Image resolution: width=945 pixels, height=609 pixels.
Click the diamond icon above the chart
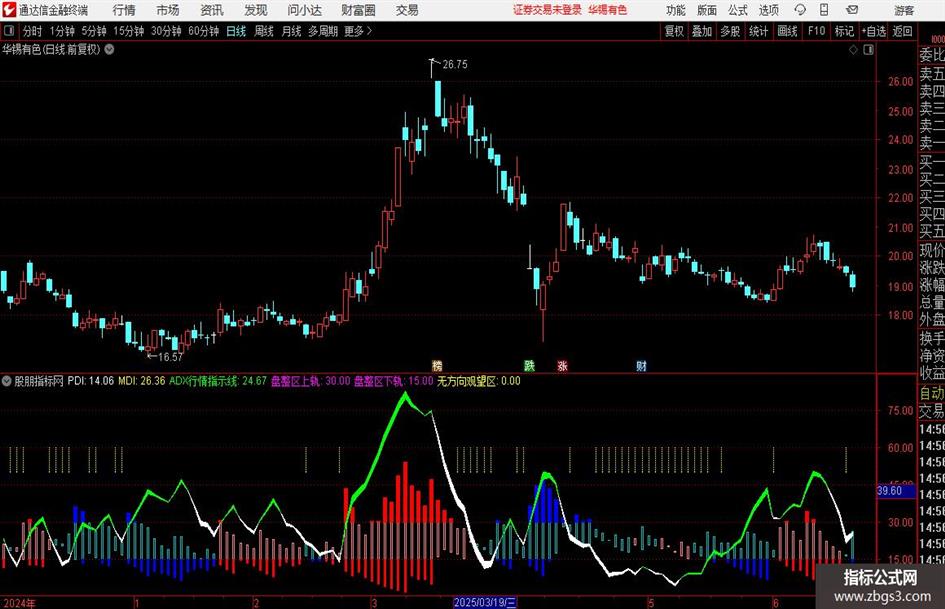[x=853, y=49]
